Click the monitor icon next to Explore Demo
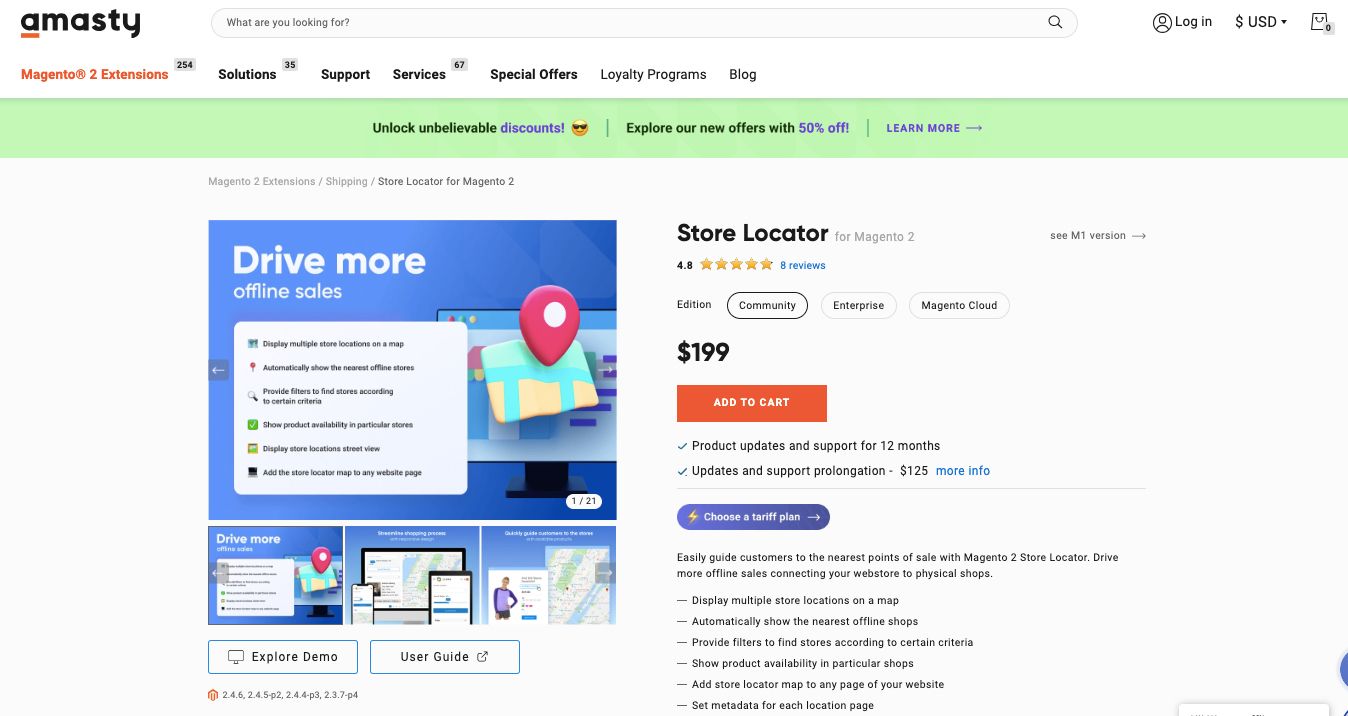 click(x=235, y=656)
